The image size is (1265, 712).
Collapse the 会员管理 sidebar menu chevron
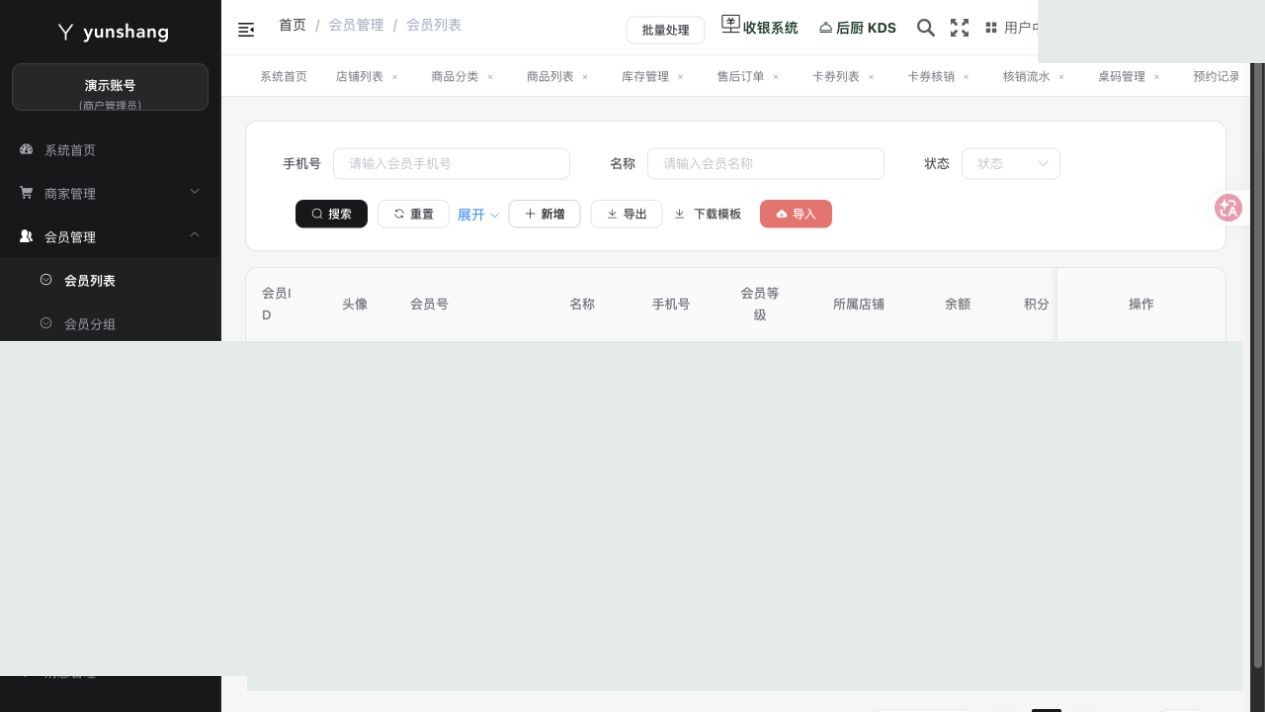(195, 236)
